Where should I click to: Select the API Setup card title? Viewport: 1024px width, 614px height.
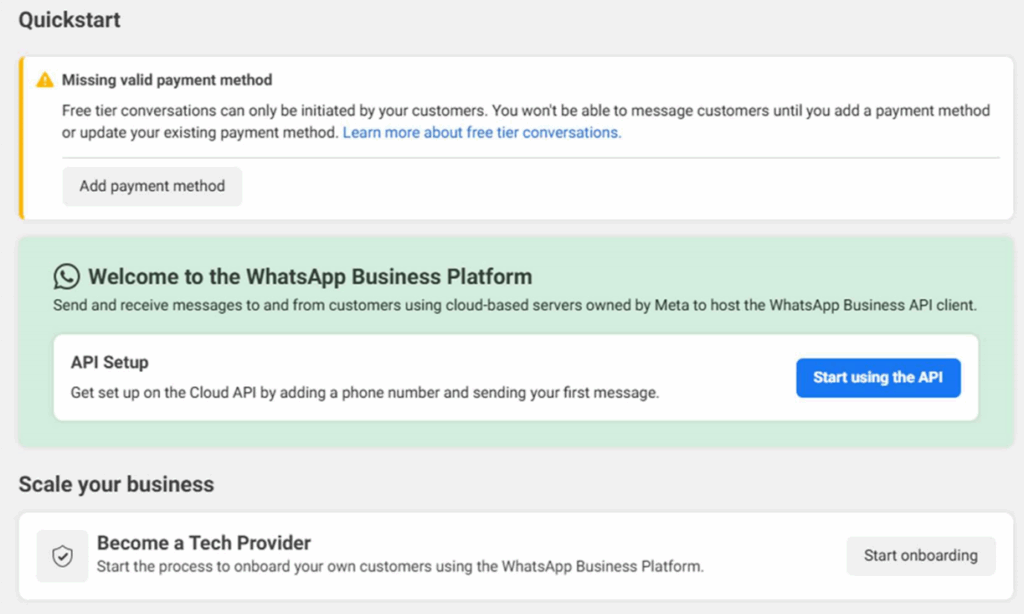click(110, 362)
